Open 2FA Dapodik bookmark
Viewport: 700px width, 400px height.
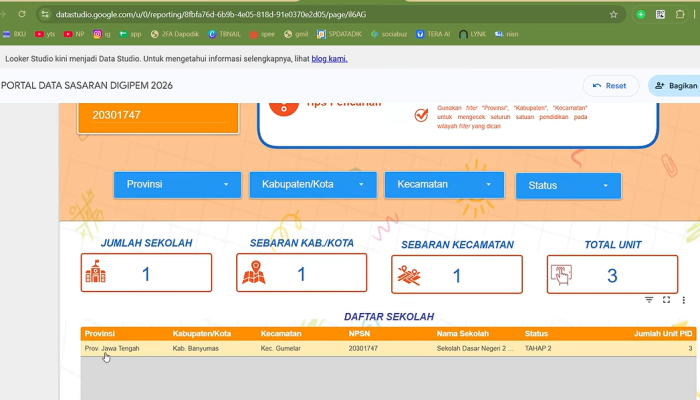click(x=175, y=34)
